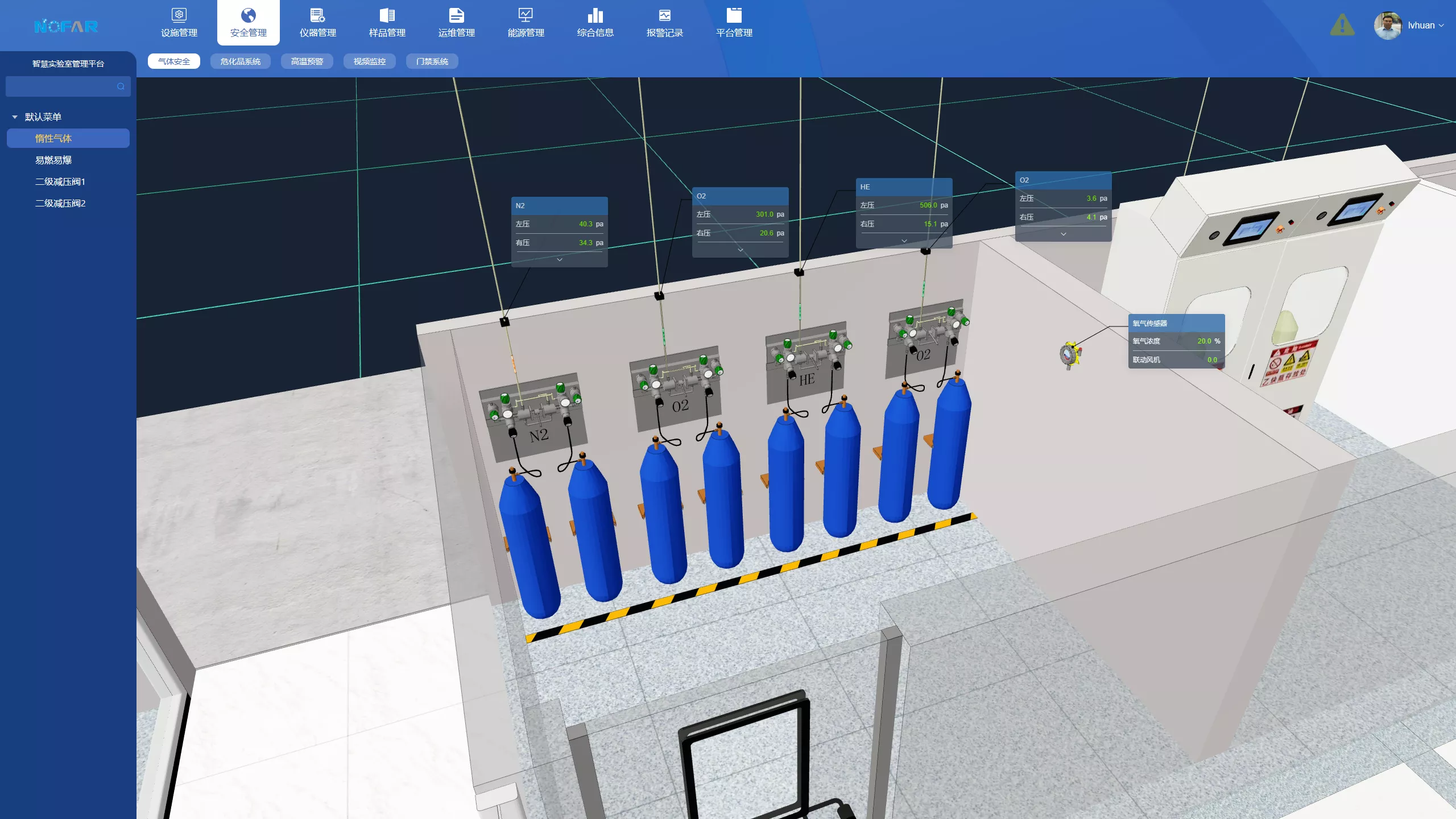
Task: Click the 氧气传感器 card header
Action: pyautogui.click(x=1176, y=323)
